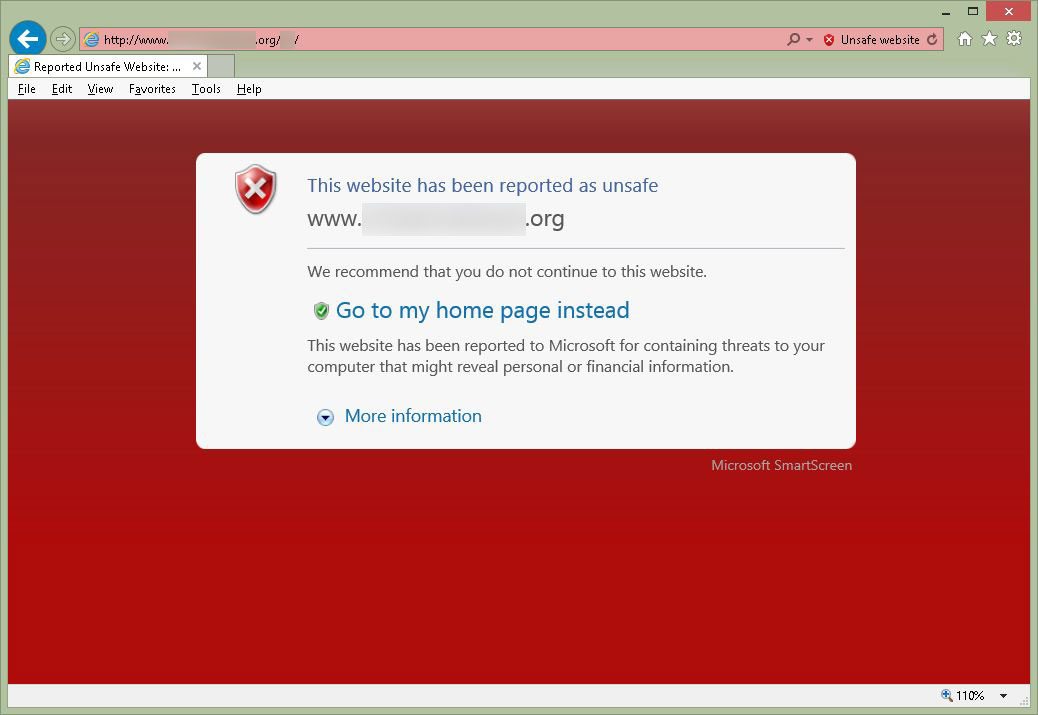1038x715 pixels.
Task: Open a new tab button
Action: (221, 66)
